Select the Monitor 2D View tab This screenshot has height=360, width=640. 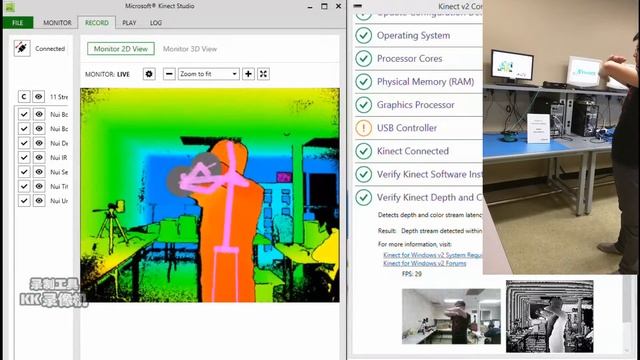point(121,49)
